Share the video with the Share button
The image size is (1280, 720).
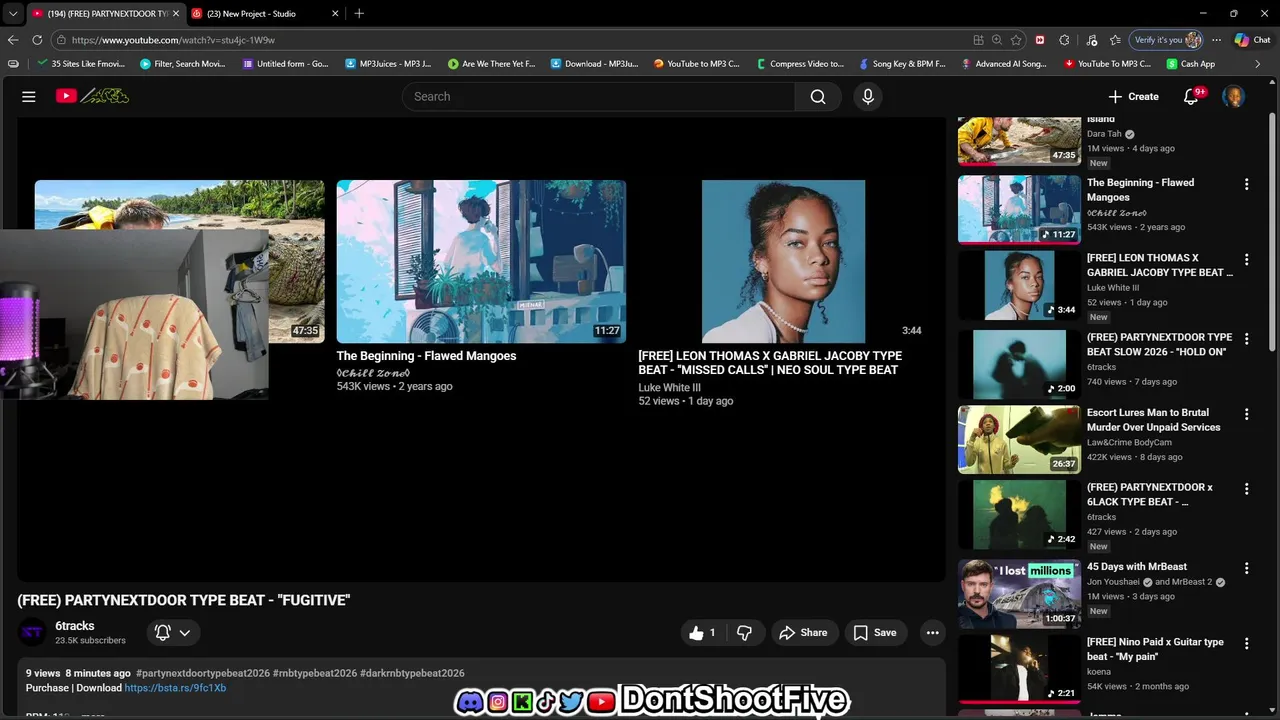803,632
